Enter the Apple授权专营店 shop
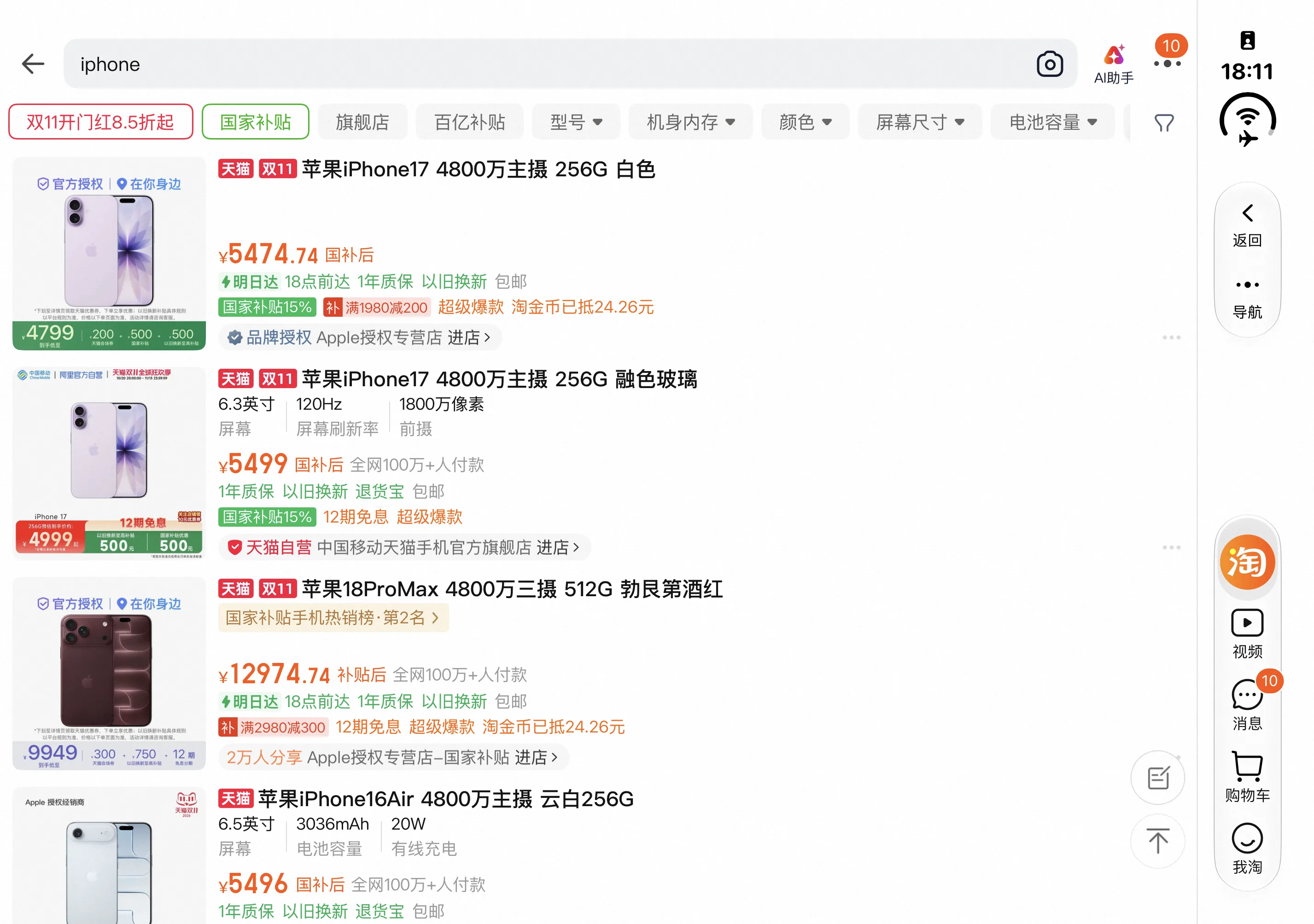The width and height of the screenshot is (1314, 924). point(360,337)
